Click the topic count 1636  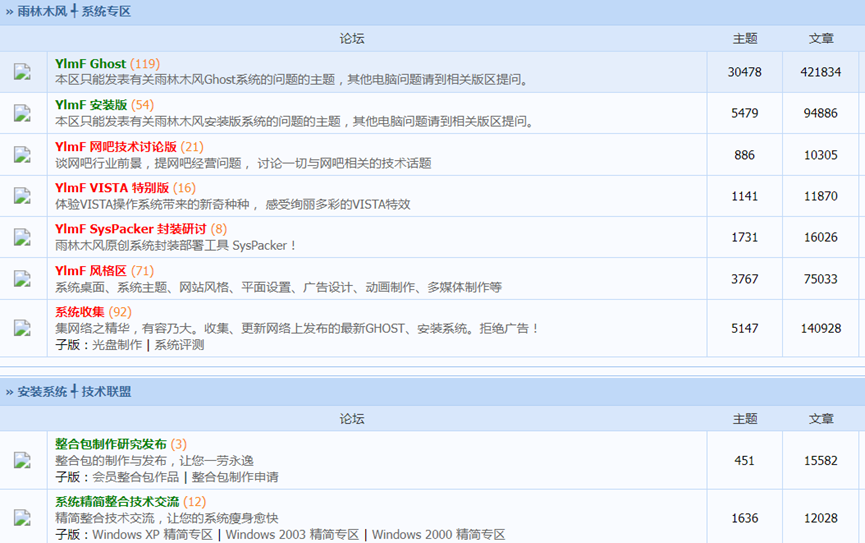tap(745, 518)
